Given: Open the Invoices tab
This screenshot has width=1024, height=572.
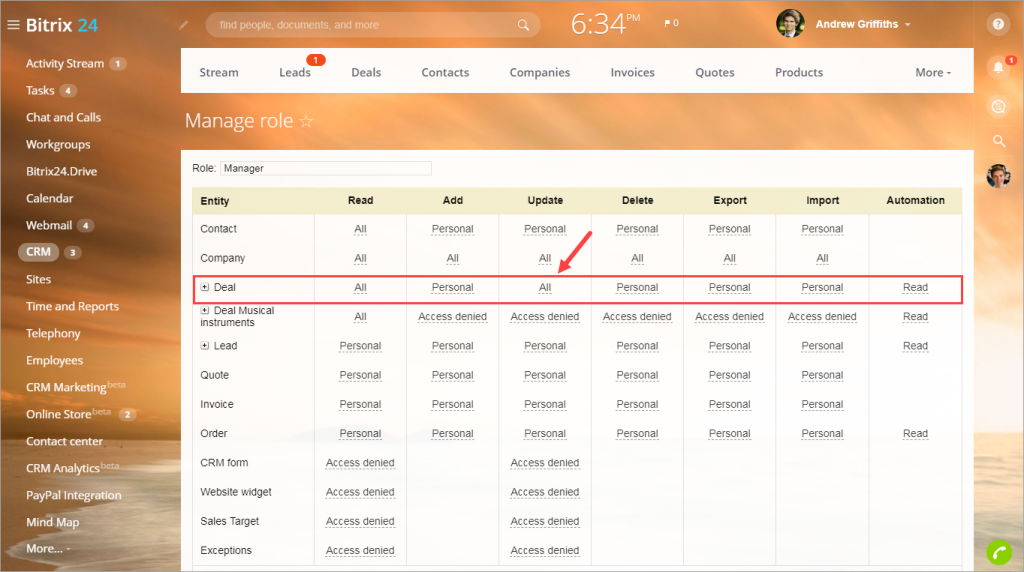Looking at the screenshot, I should click(632, 72).
